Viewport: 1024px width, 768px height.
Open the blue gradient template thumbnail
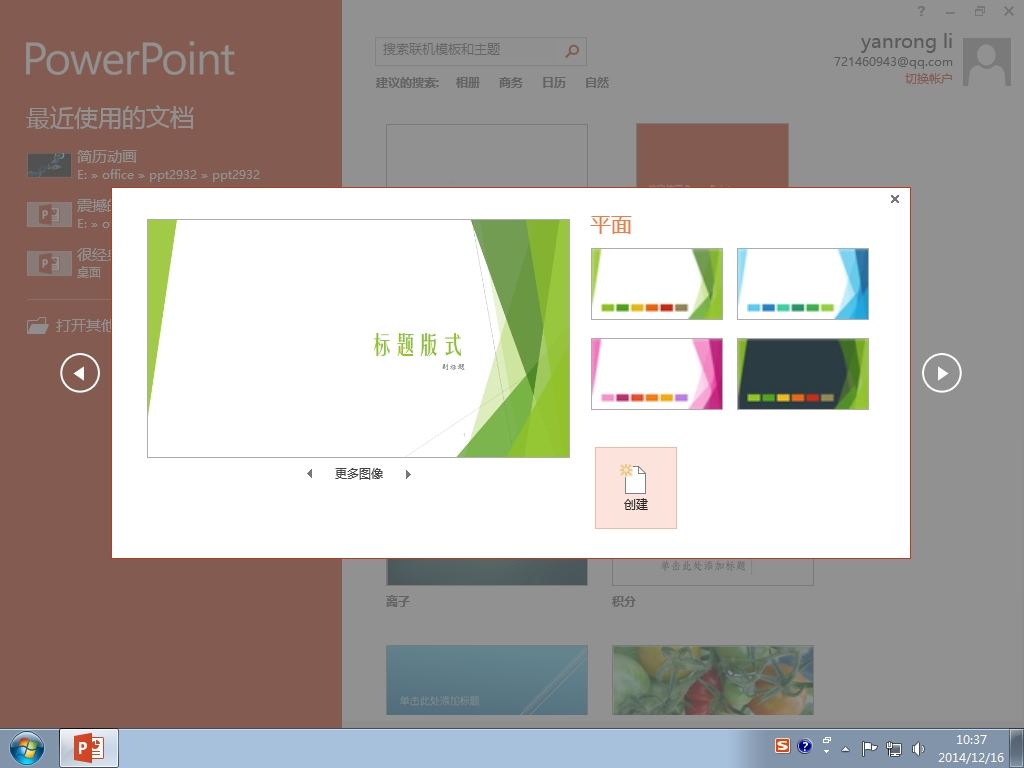click(x=487, y=680)
